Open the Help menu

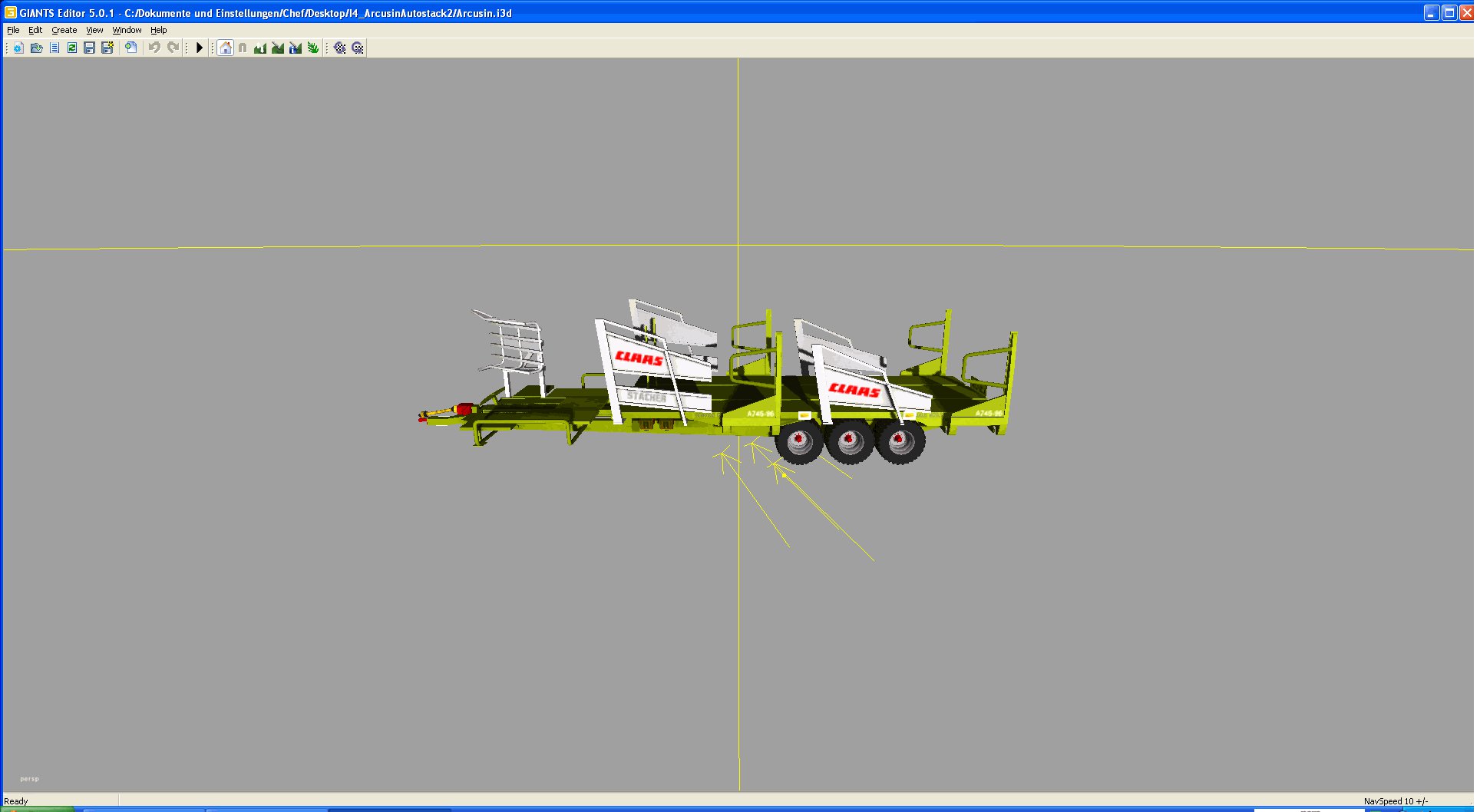click(158, 30)
